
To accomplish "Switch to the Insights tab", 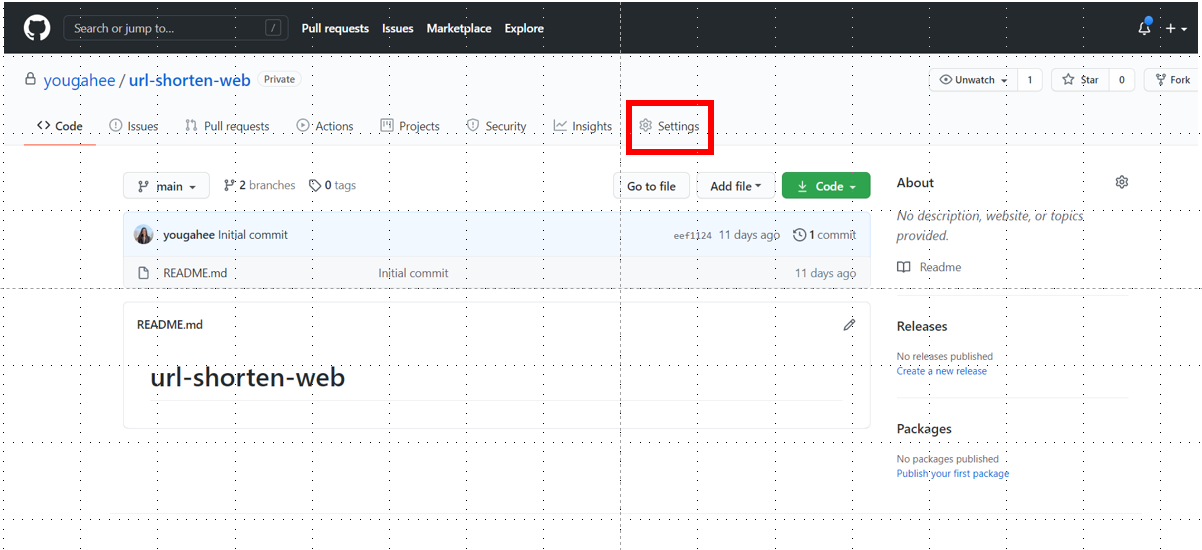I will (x=582, y=126).
